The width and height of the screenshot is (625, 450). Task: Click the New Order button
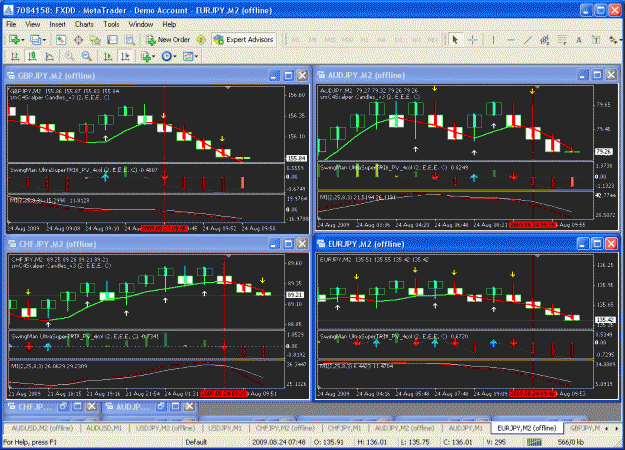[x=168, y=39]
